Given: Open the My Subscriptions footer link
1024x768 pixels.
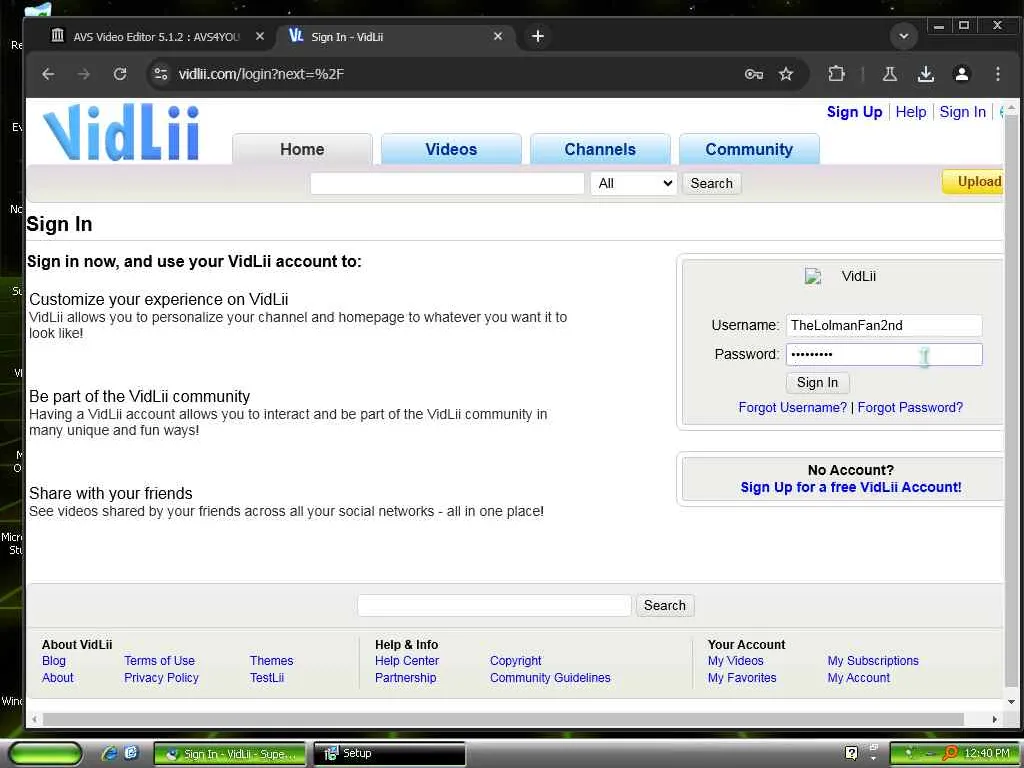Looking at the screenshot, I should (x=872, y=661).
